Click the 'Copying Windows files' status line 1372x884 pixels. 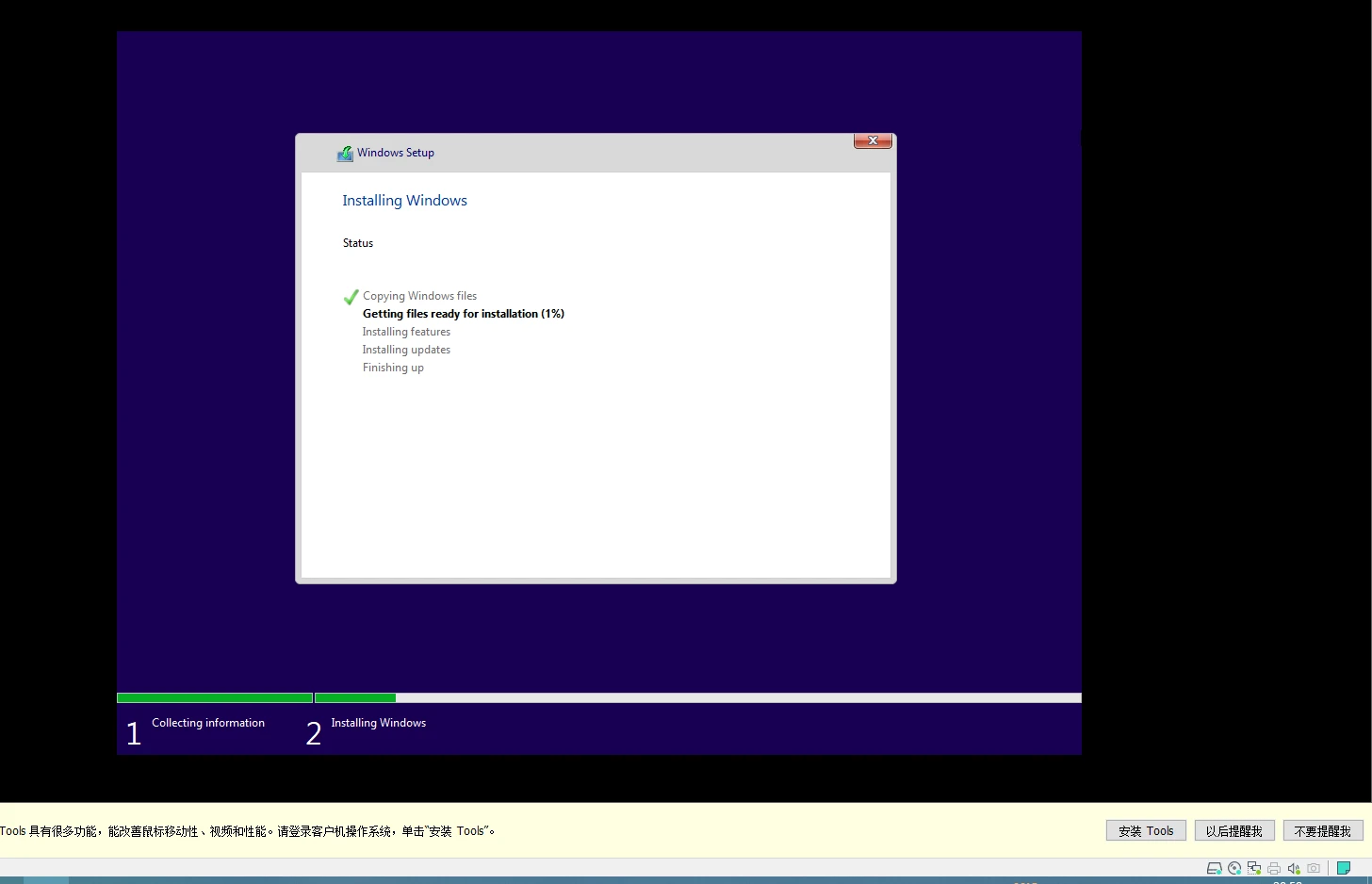(419, 296)
